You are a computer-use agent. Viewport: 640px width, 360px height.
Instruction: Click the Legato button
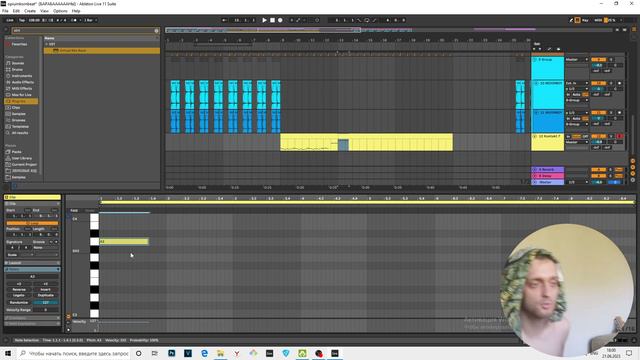click(19, 295)
